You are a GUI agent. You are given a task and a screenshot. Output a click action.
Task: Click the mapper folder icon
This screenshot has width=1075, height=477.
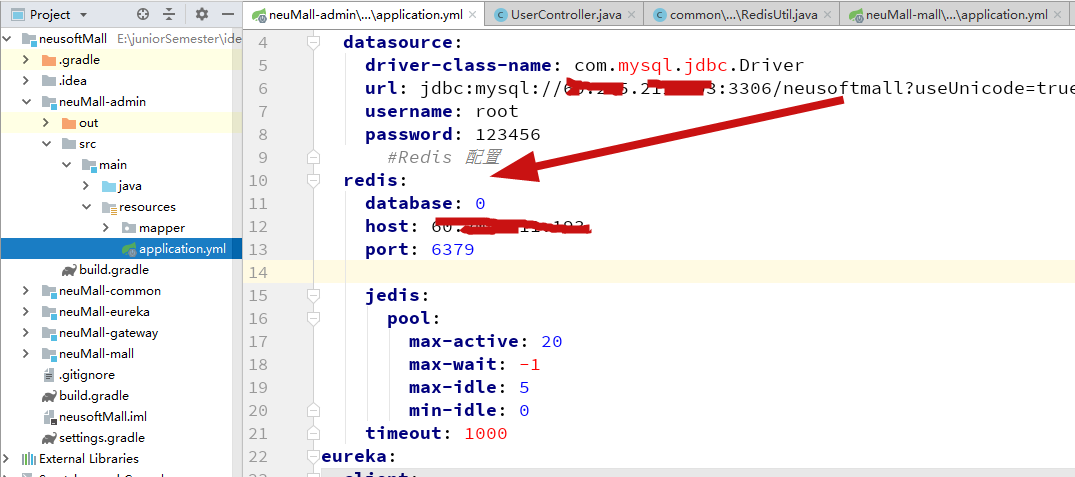[x=129, y=228]
